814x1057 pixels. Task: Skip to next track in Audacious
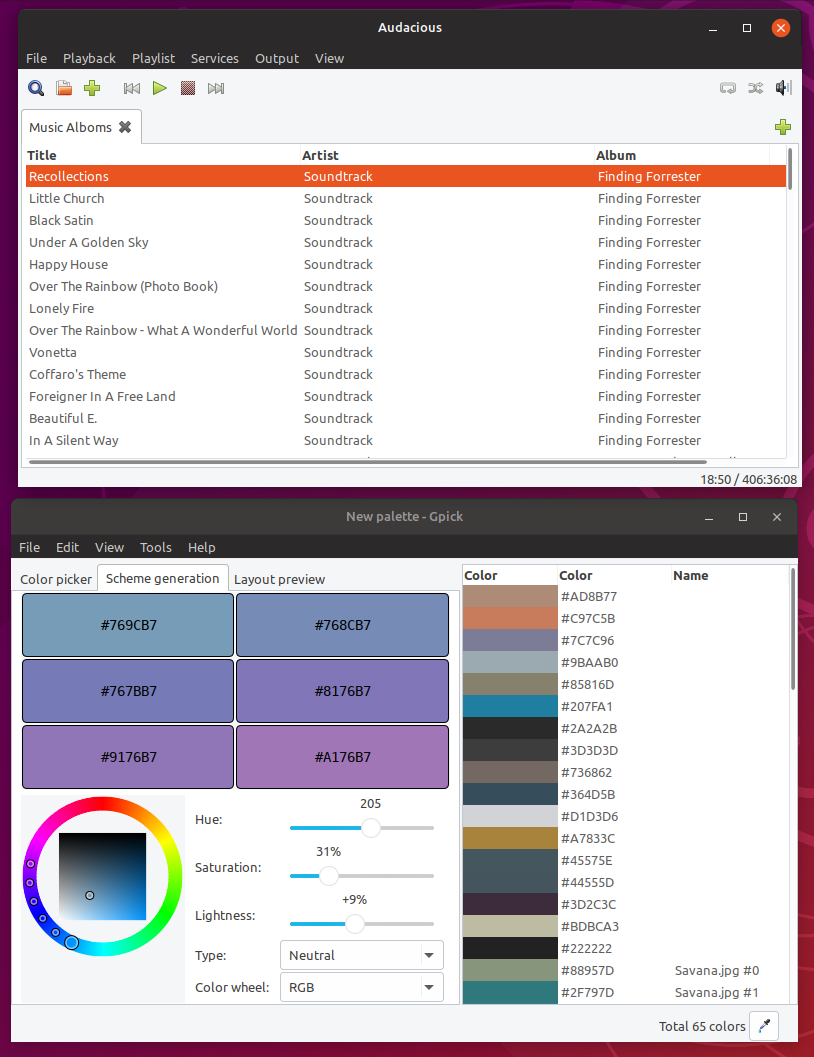[x=216, y=88]
